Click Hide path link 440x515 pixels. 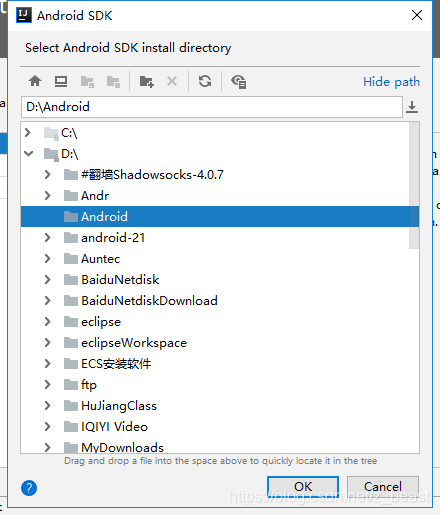(391, 82)
